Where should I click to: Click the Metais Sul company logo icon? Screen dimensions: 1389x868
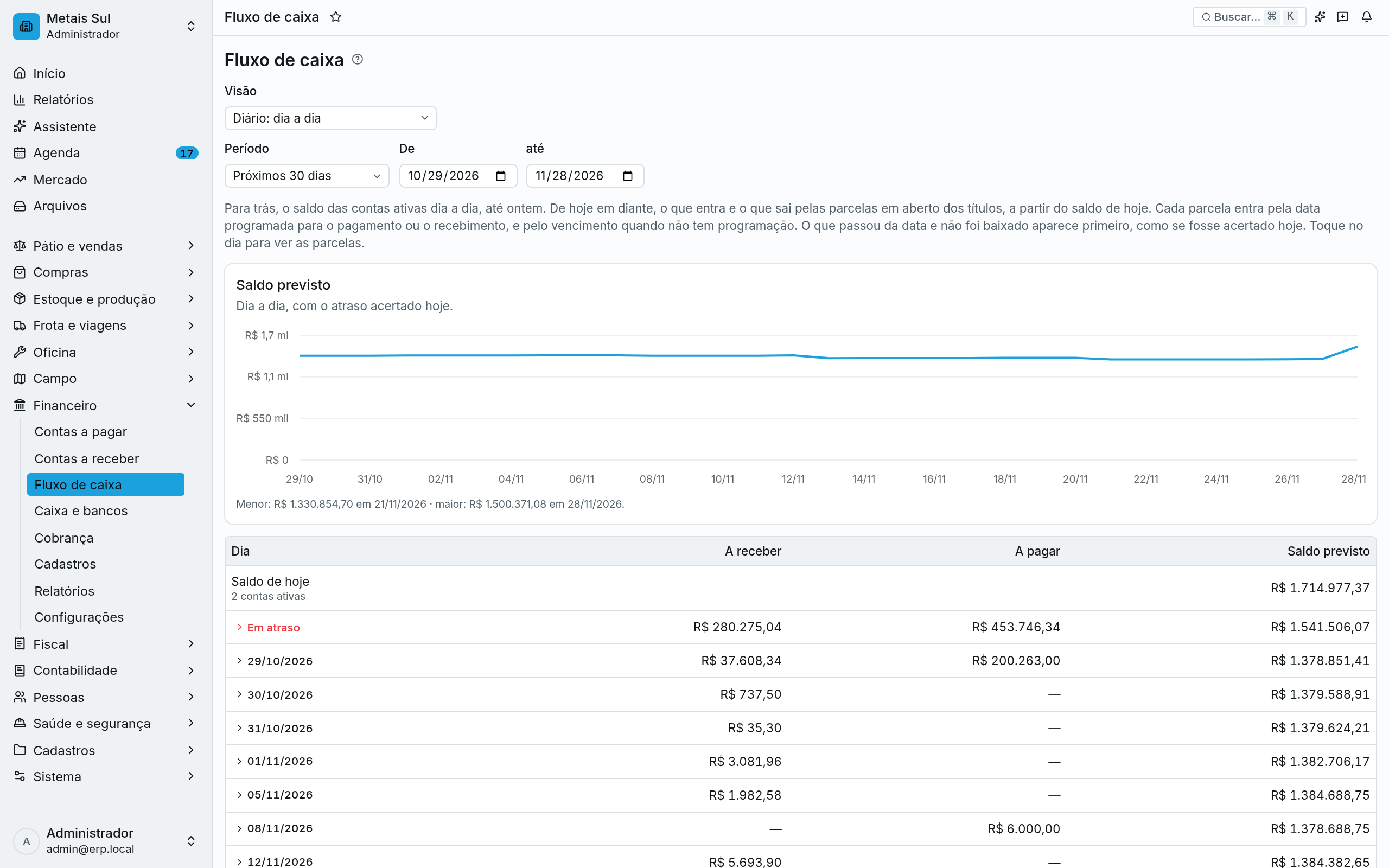click(27, 26)
